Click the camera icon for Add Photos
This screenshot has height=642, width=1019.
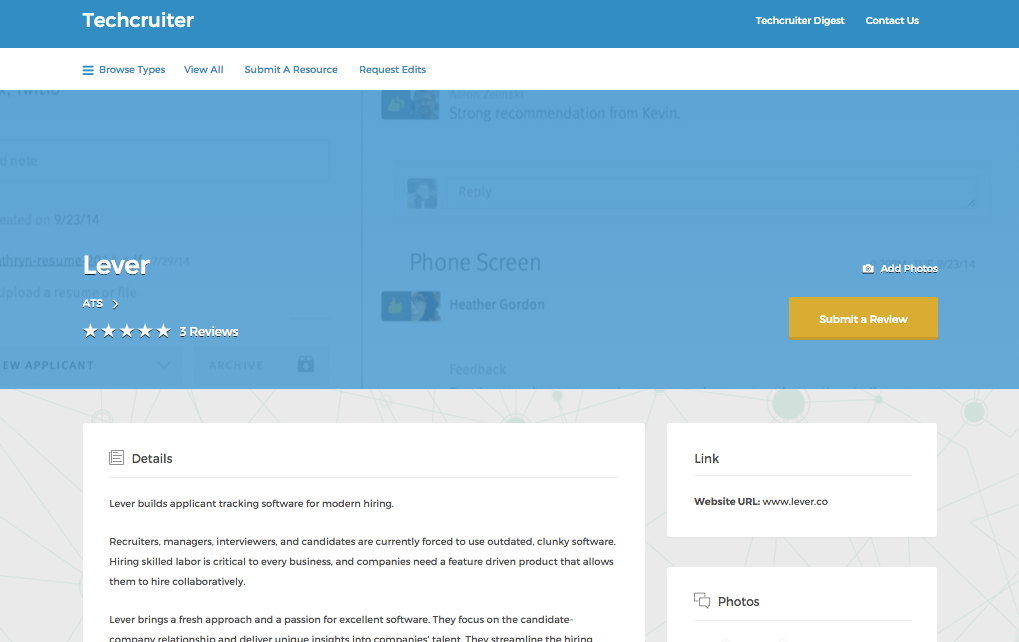pos(868,269)
